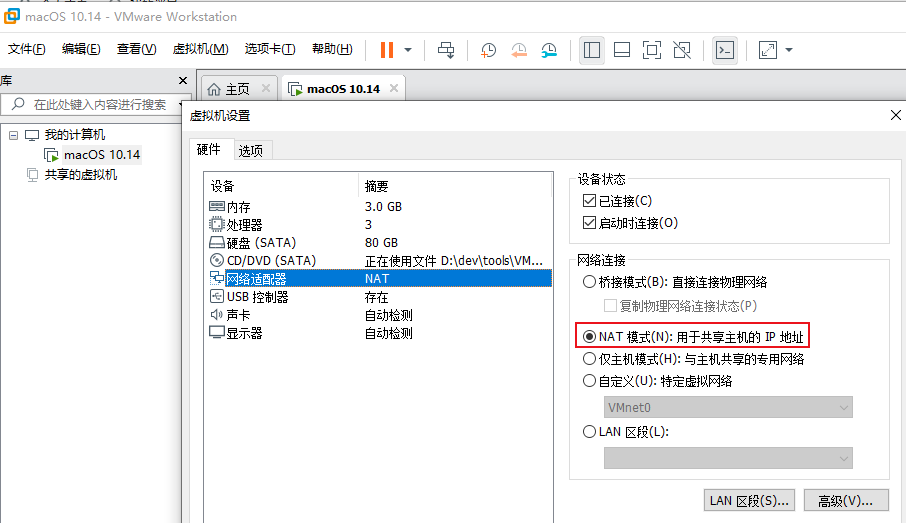This screenshot has height=523, width=906.
Task: Click the hard disk device icon
Action: [x=217, y=242]
